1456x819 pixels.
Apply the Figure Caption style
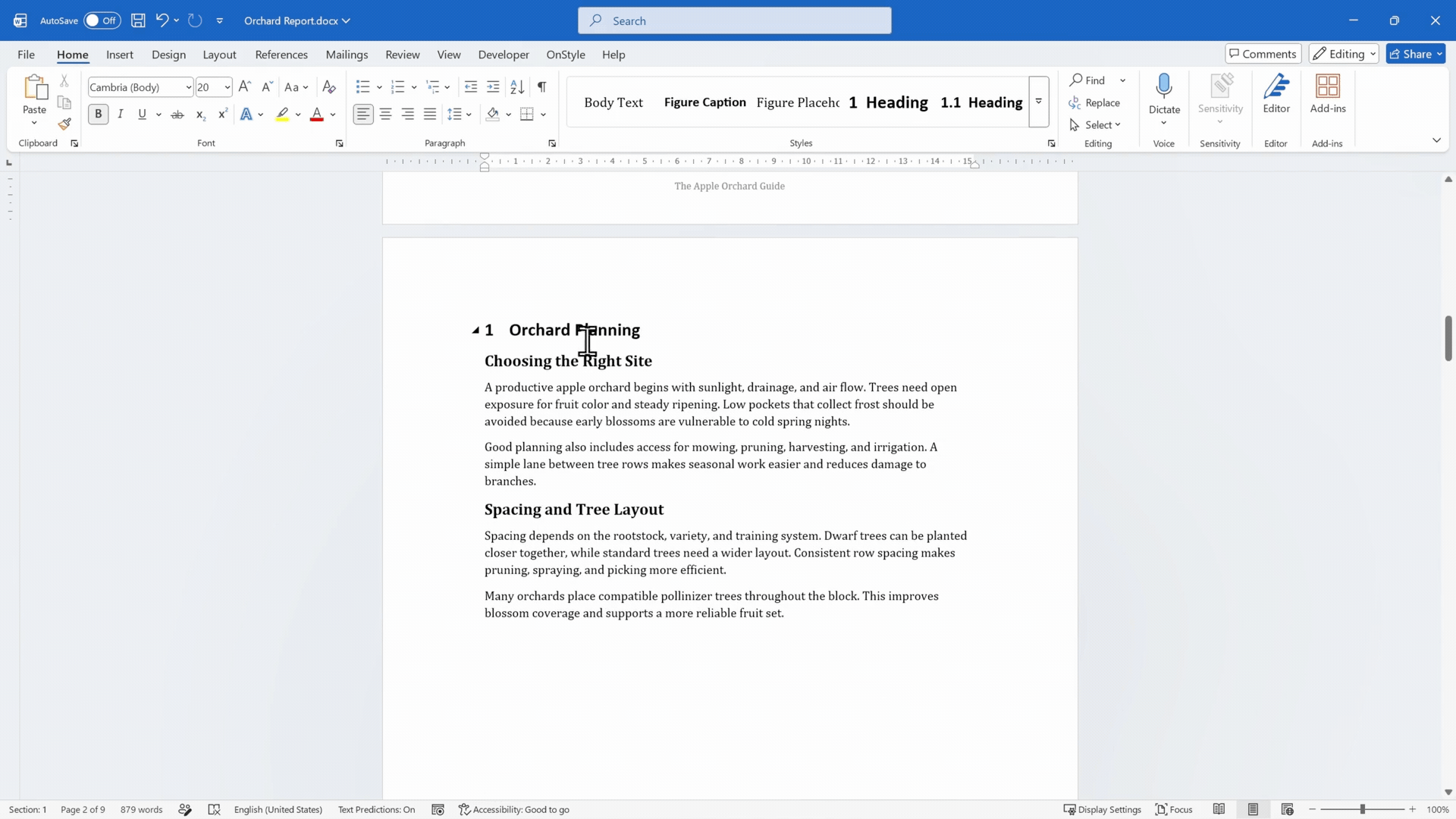704,102
